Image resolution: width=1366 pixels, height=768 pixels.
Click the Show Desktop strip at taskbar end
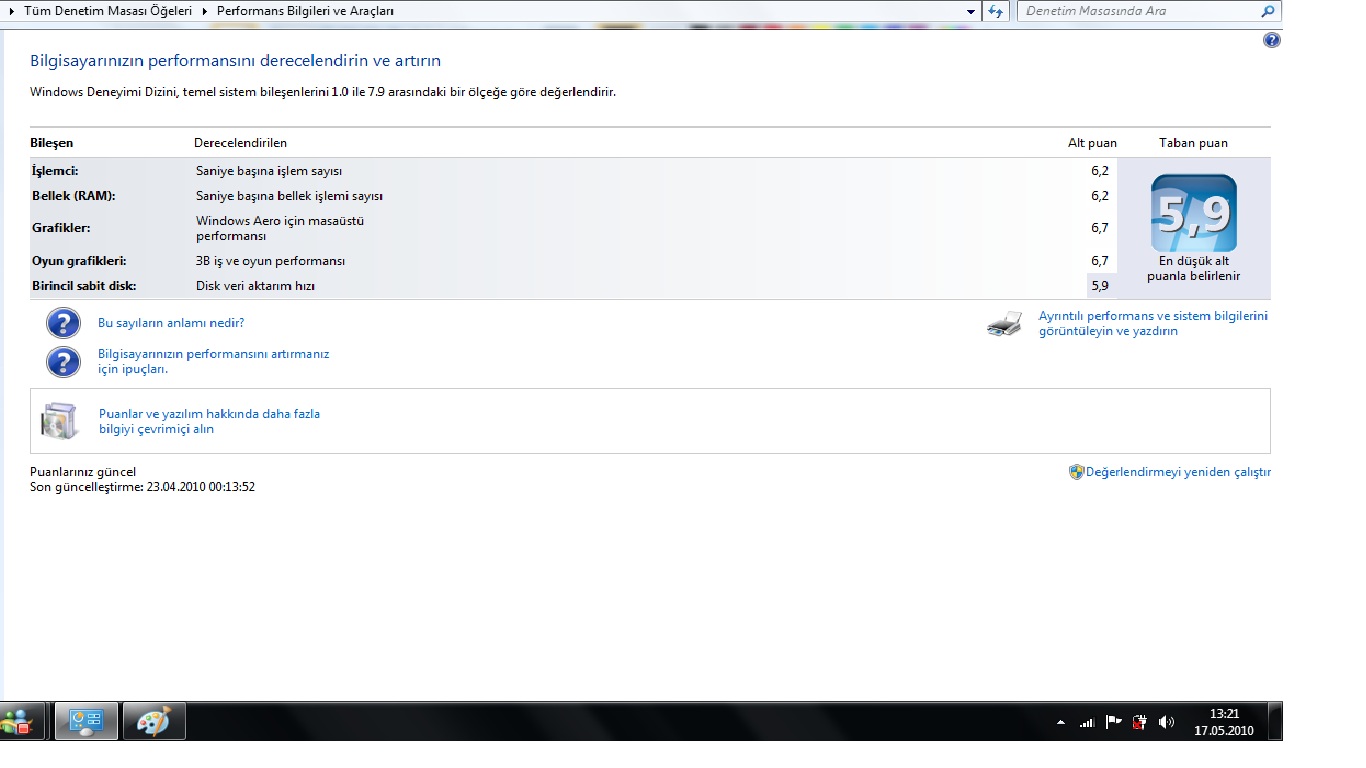[1275, 721]
